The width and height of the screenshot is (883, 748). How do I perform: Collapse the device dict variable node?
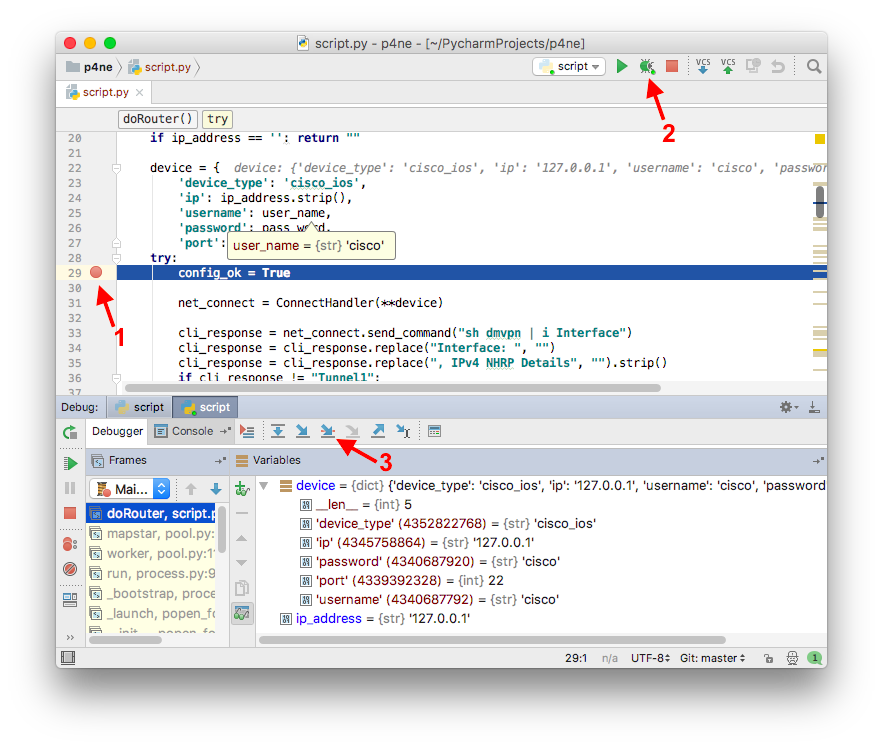(x=264, y=486)
